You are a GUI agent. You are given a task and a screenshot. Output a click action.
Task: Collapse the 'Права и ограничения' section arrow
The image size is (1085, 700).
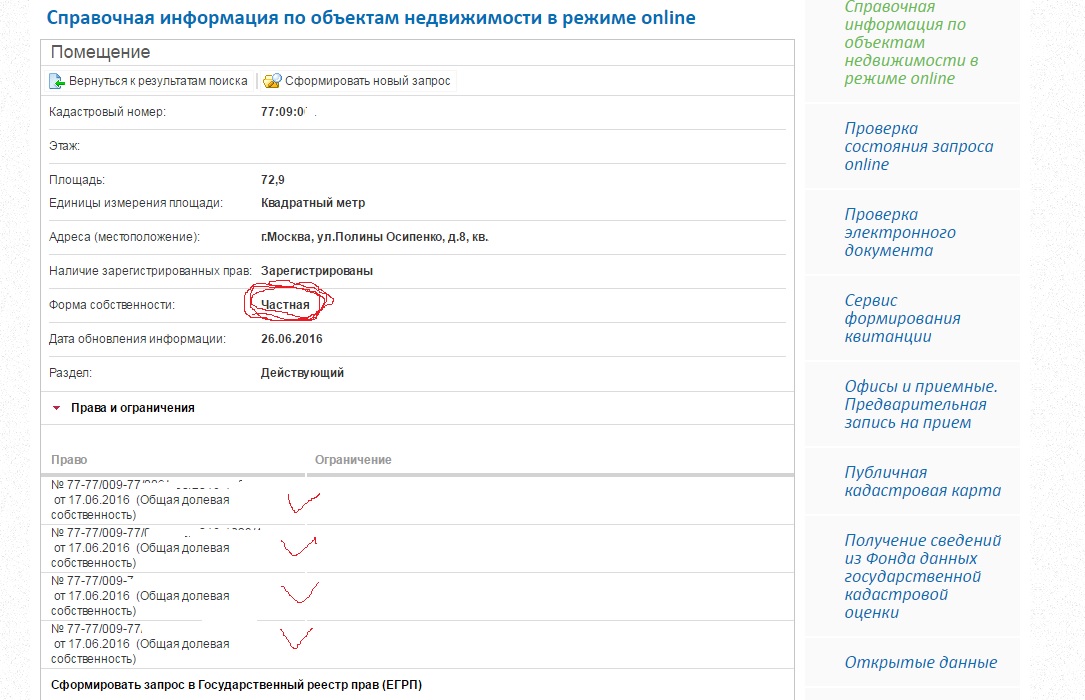pyautogui.click(x=56, y=408)
